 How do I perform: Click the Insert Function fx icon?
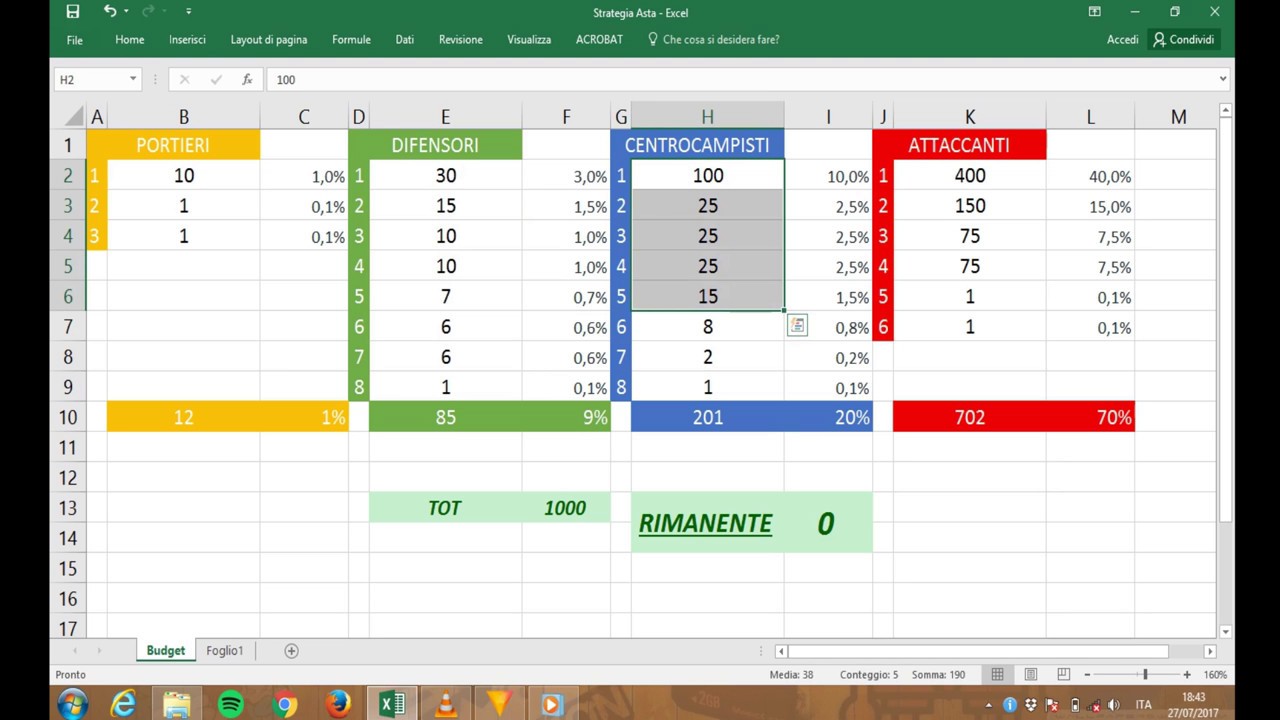(247, 79)
